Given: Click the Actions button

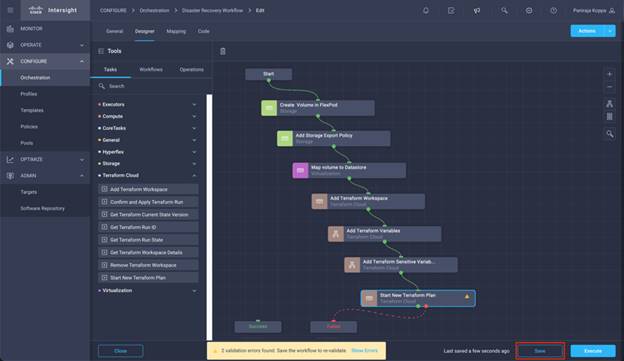Looking at the screenshot, I should pos(587,31).
